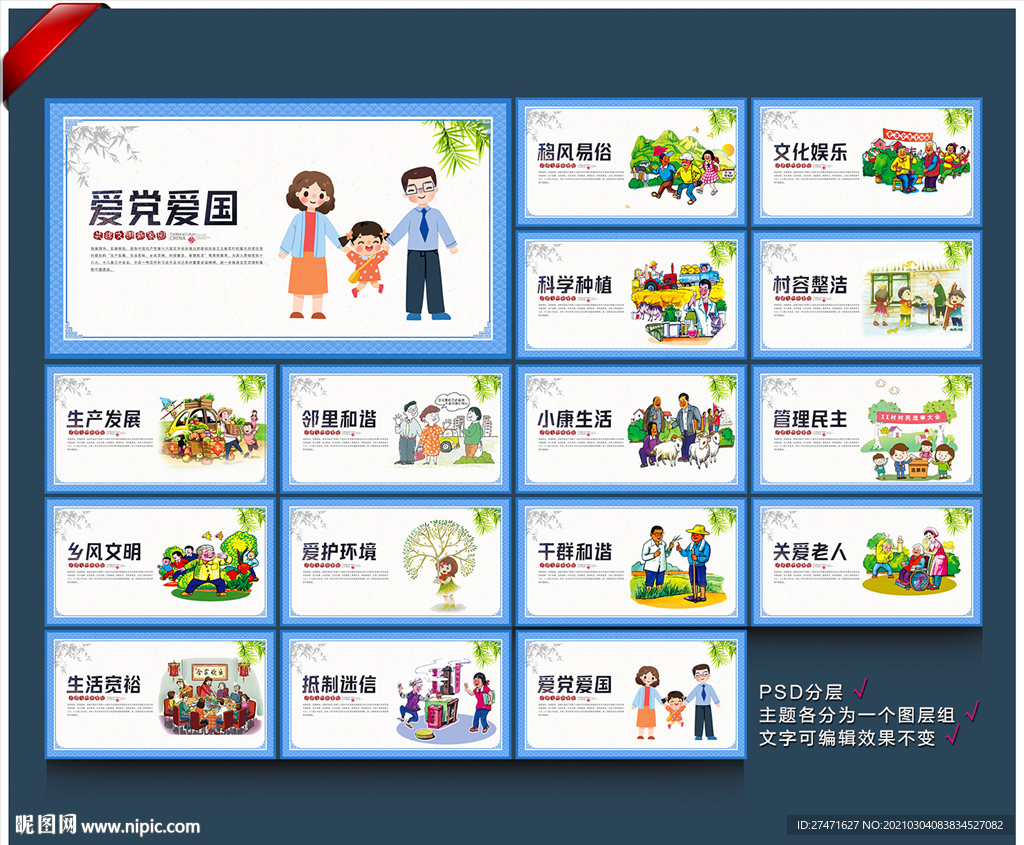View the 爱护环境 poster thumbnail
Image resolution: width=1024 pixels, height=845 pixels.
(396, 562)
